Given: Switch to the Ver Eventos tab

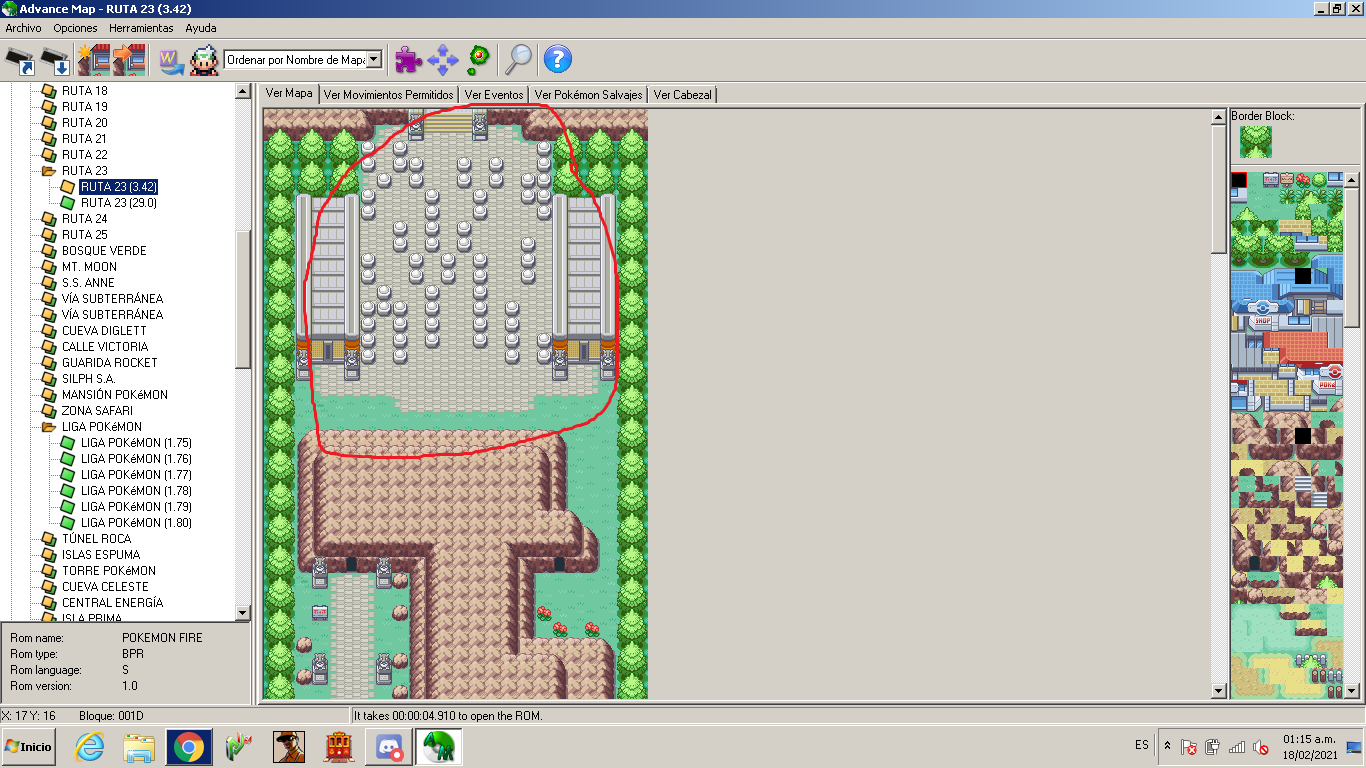Looking at the screenshot, I should pyautogui.click(x=494, y=95).
